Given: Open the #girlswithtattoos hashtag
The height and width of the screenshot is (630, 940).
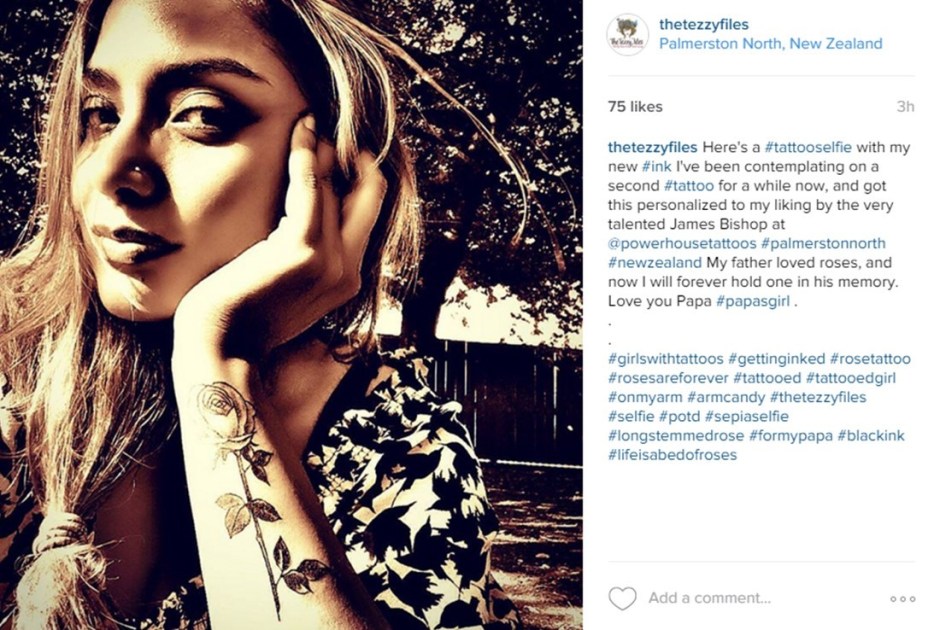Looking at the screenshot, I should tap(666, 359).
